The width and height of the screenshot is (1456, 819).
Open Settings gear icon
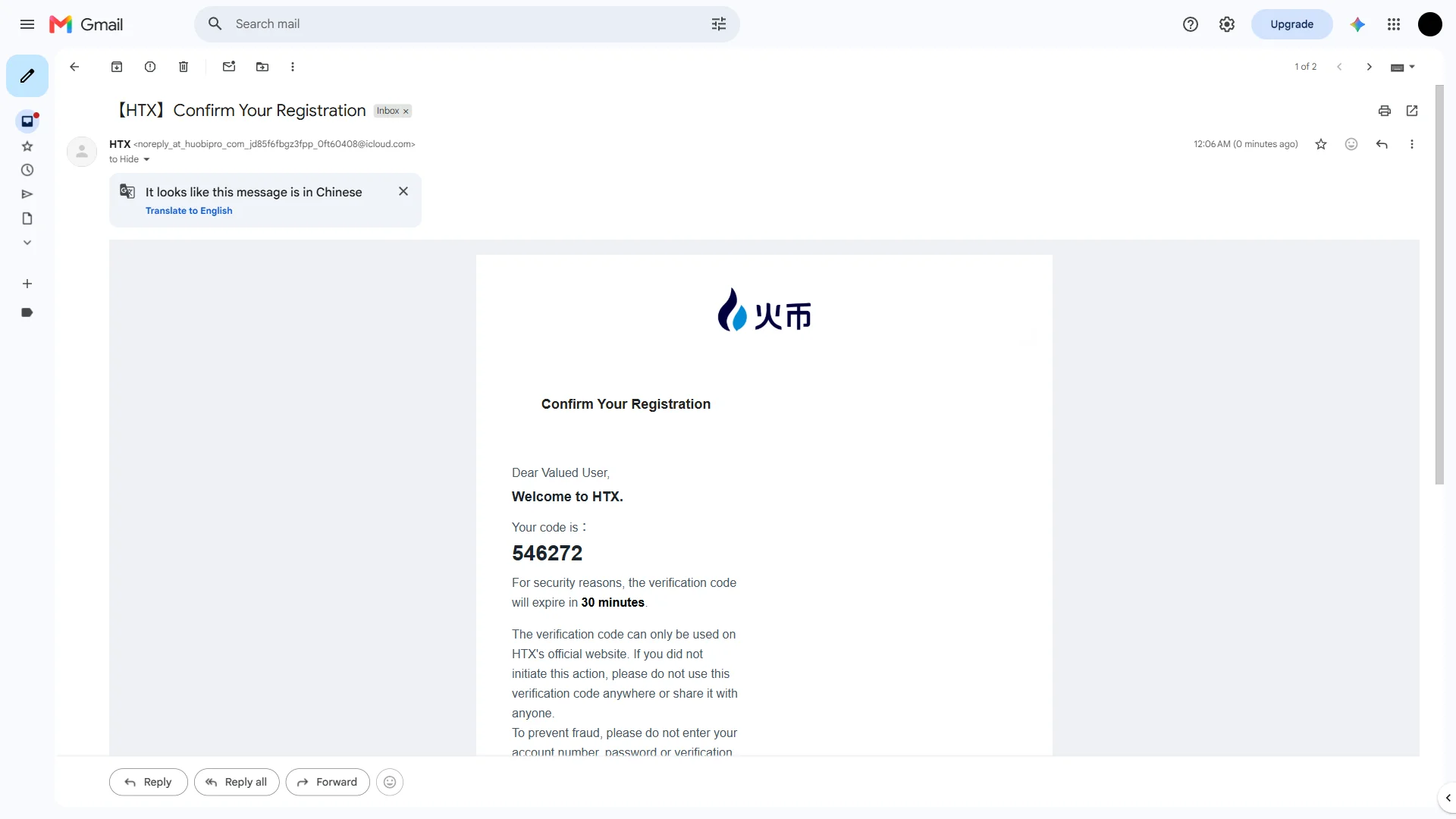(x=1227, y=24)
